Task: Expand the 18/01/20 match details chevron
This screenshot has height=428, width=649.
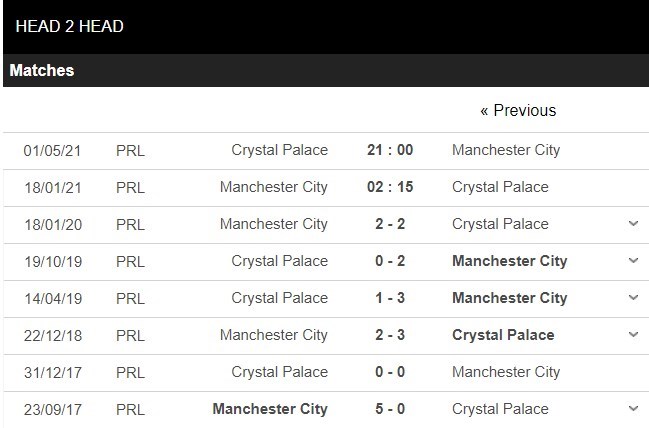Action: coord(633,224)
